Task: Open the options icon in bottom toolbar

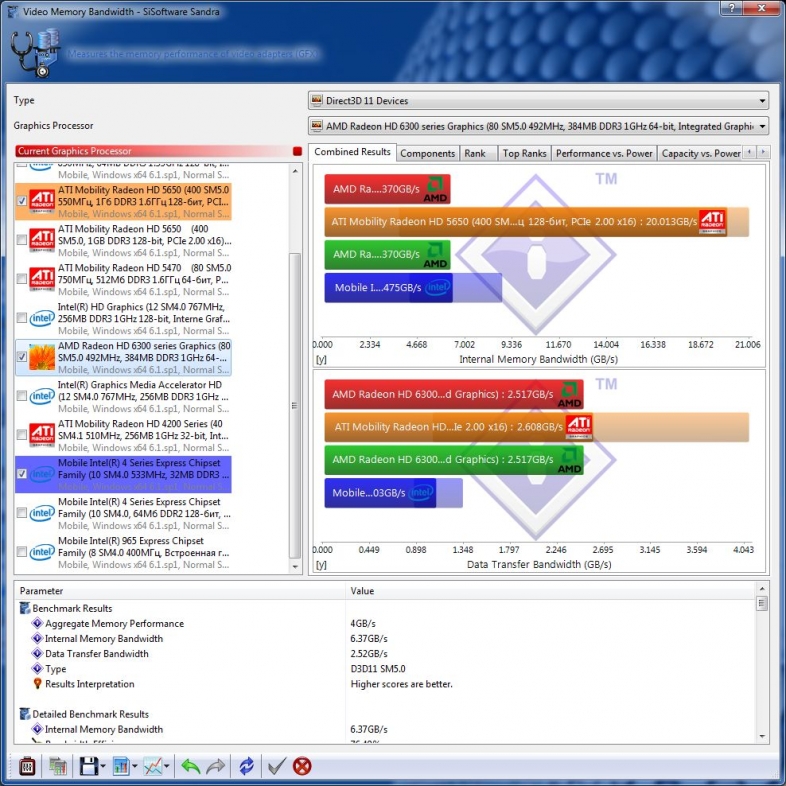Action: click(x=27, y=766)
